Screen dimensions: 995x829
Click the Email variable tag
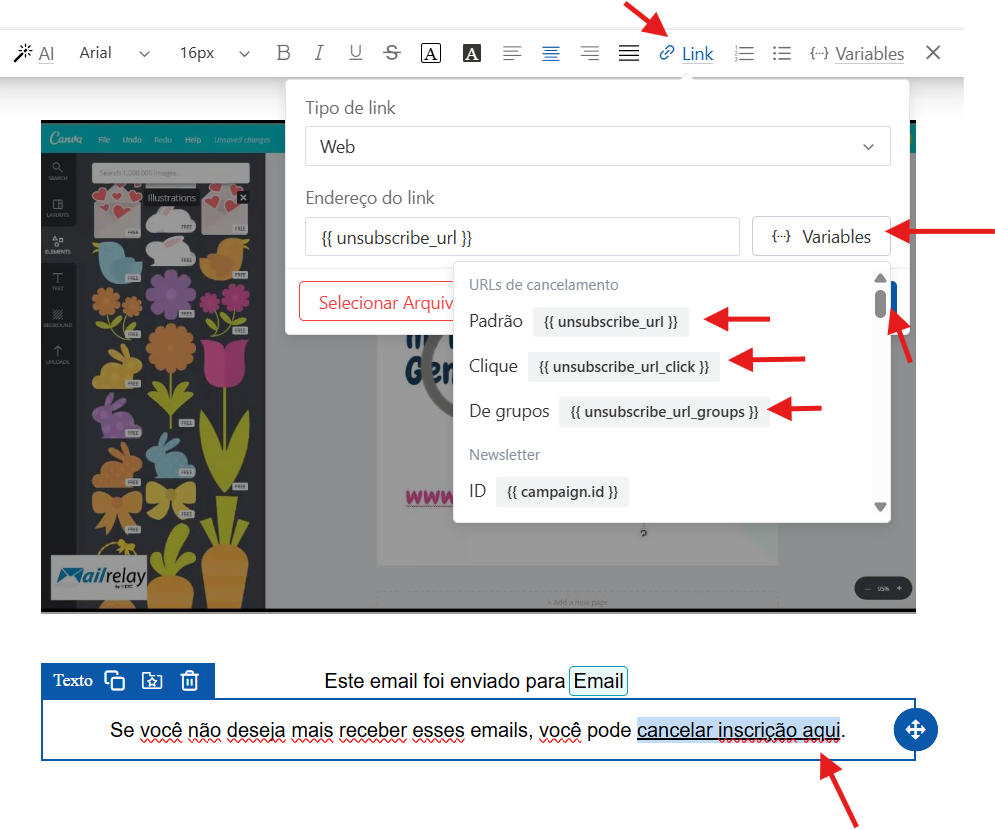[x=598, y=681]
